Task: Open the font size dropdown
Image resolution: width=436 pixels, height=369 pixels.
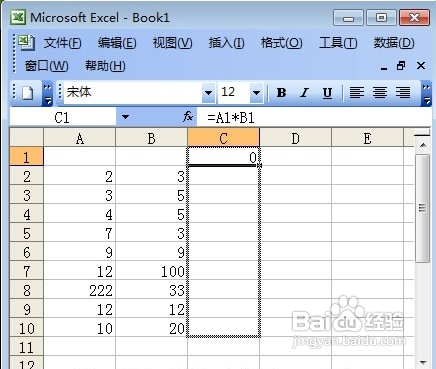Action: point(256,93)
